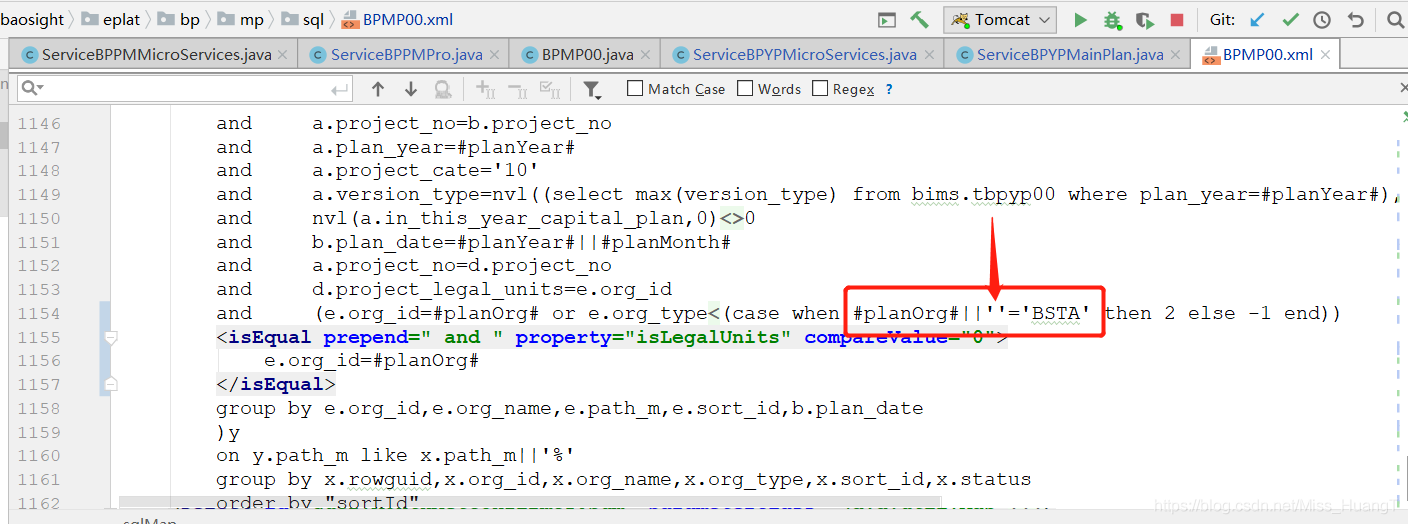Click the bp breadcrumb folder
1408x524 pixels.
179,19
